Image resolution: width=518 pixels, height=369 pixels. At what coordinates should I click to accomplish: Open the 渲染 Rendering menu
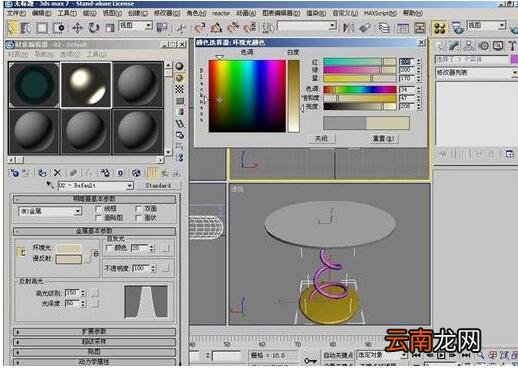[x=316, y=13]
